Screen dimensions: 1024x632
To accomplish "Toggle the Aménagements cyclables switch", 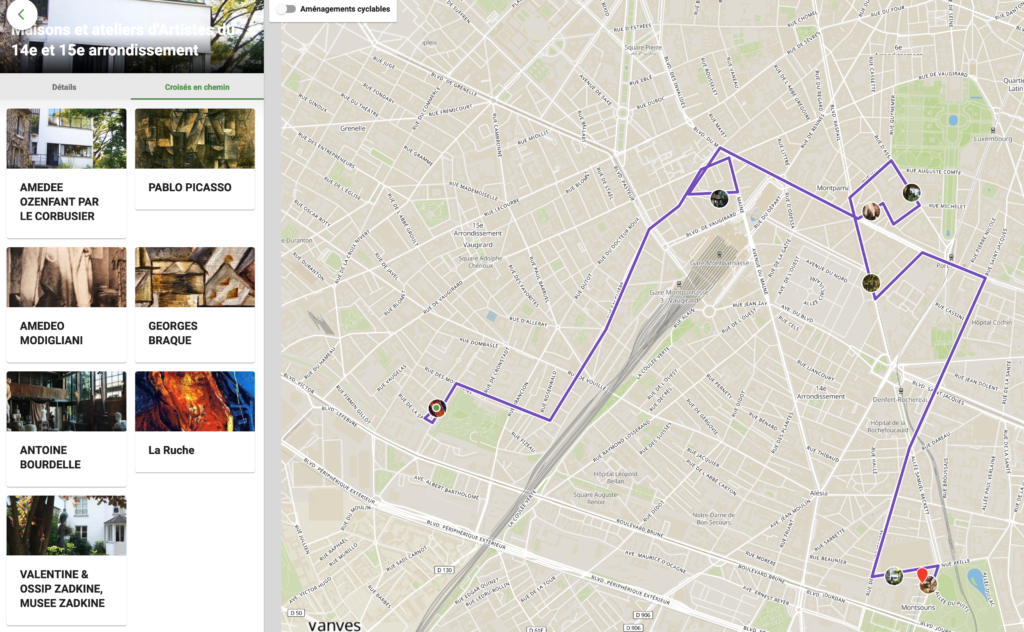I will tap(288, 9).
